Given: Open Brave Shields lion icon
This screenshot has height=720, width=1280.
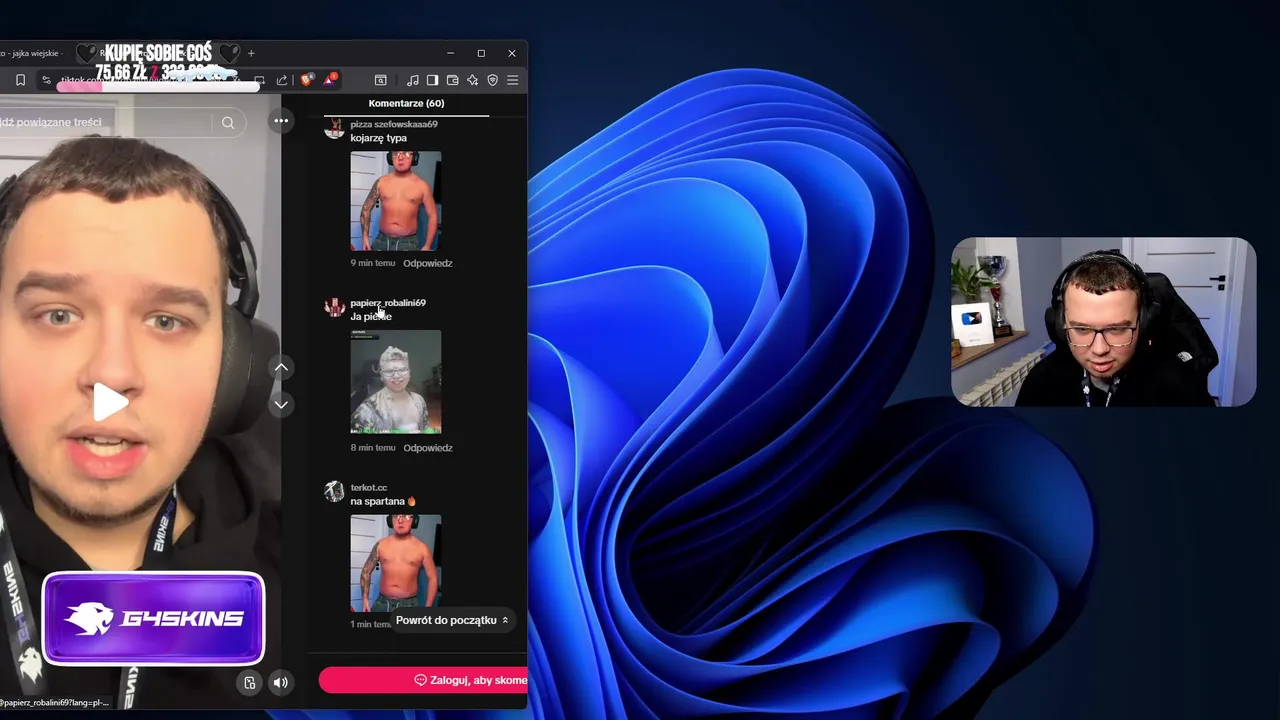Looking at the screenshot, I should coord(306,79).
